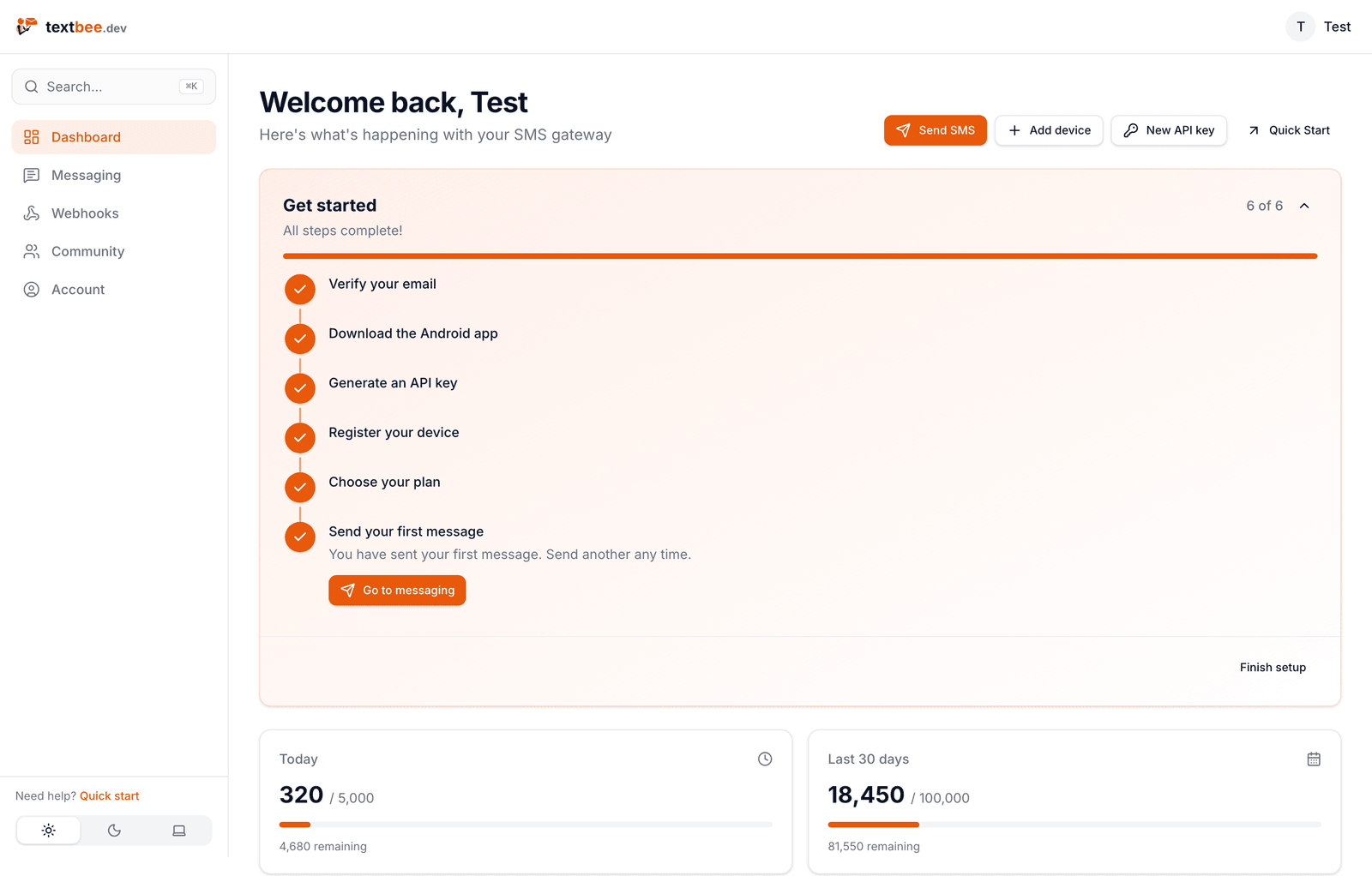1372x876 pixels.
Task: Click the Today usage progress bar
Action: [x=526, y=825]
